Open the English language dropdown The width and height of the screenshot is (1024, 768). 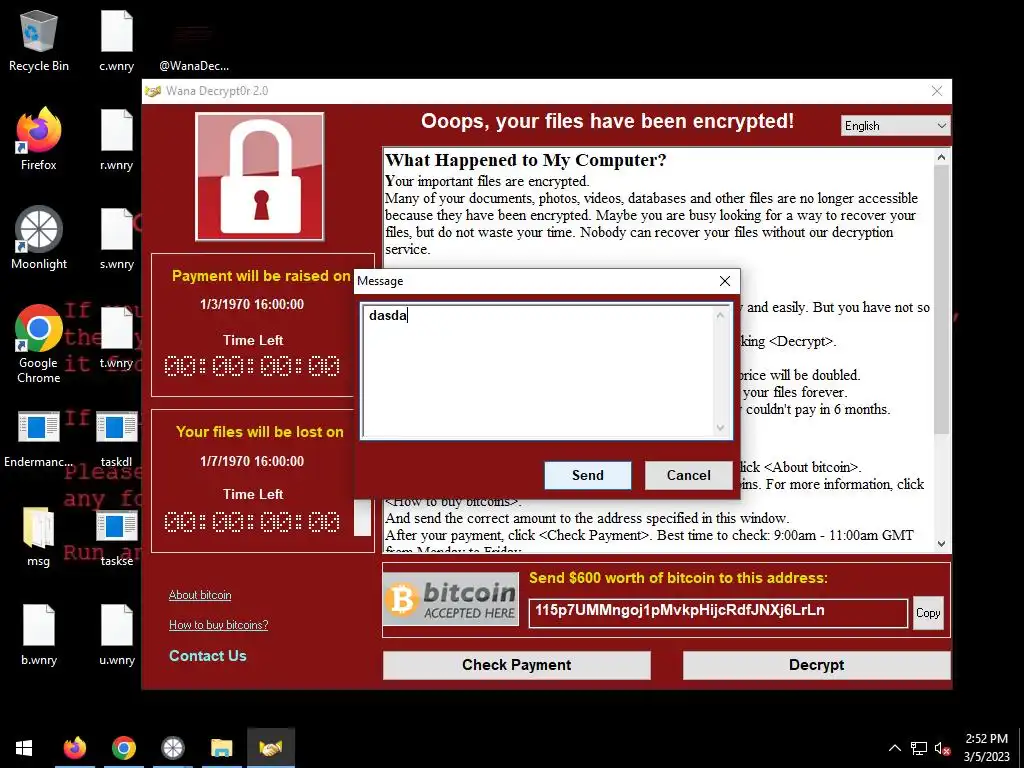(x=895, y=125)
